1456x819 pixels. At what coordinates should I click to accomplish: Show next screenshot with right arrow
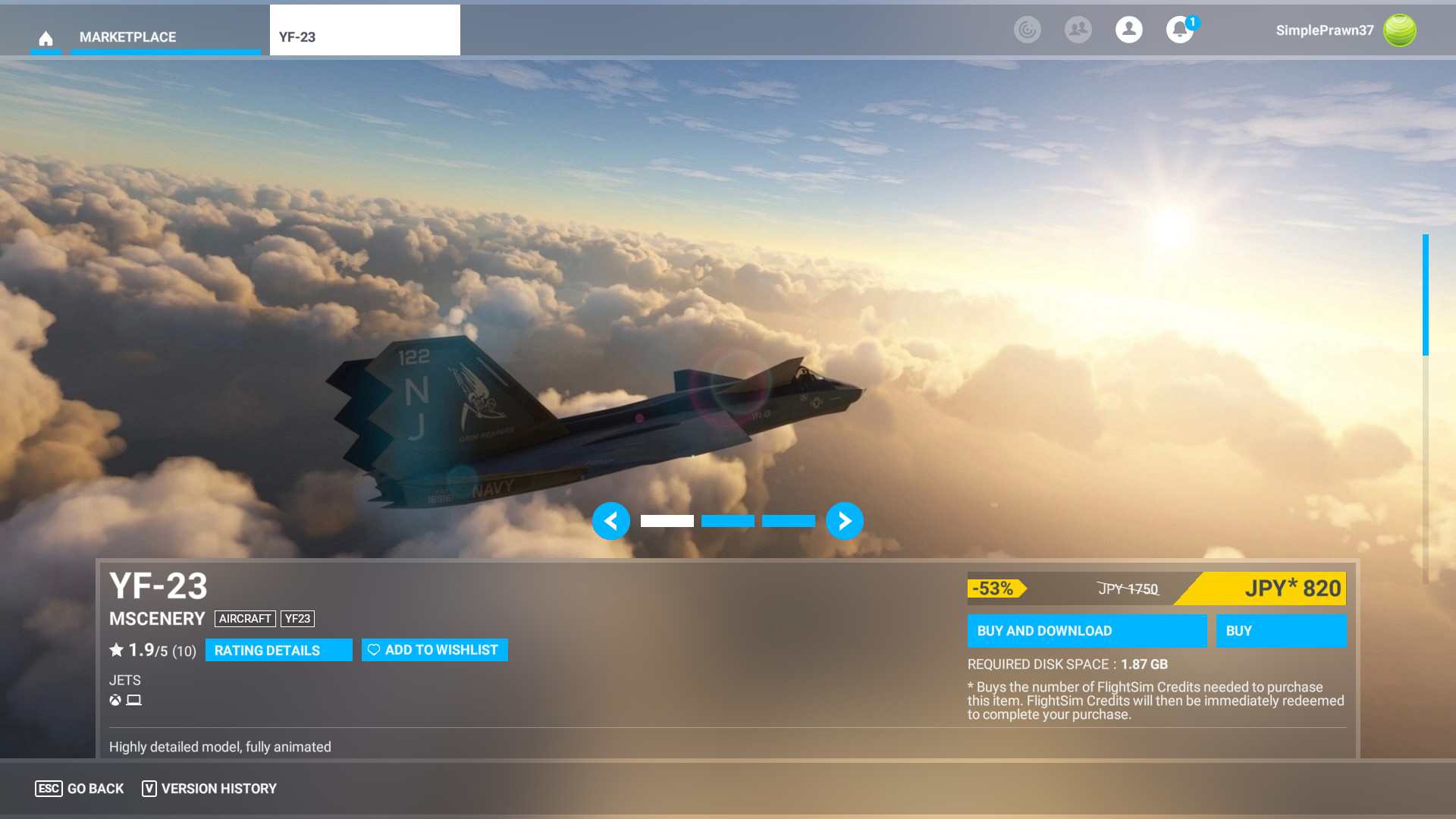(x=845, y=521)
